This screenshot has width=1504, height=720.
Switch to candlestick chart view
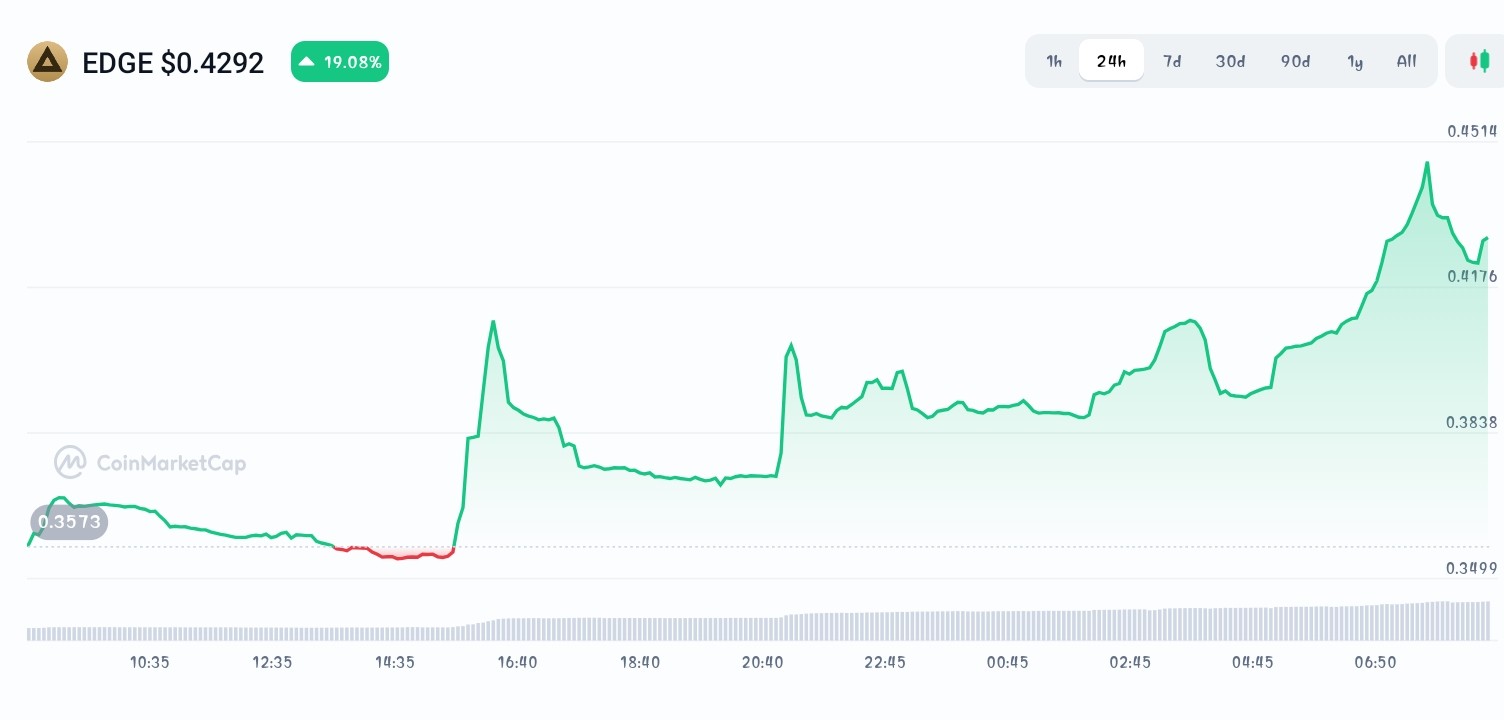(1479, 61)
